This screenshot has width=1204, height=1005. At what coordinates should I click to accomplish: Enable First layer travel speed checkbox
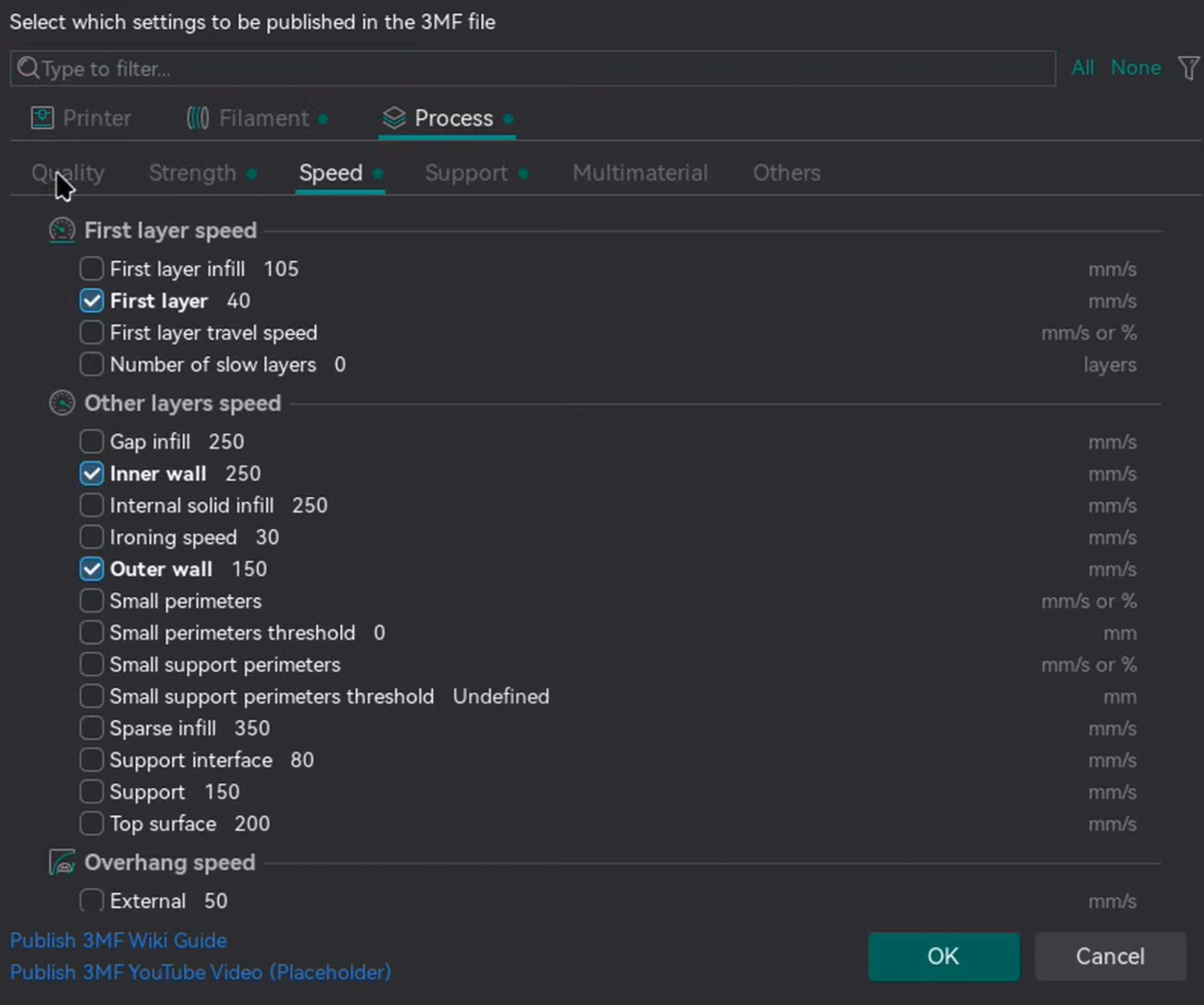91,332
